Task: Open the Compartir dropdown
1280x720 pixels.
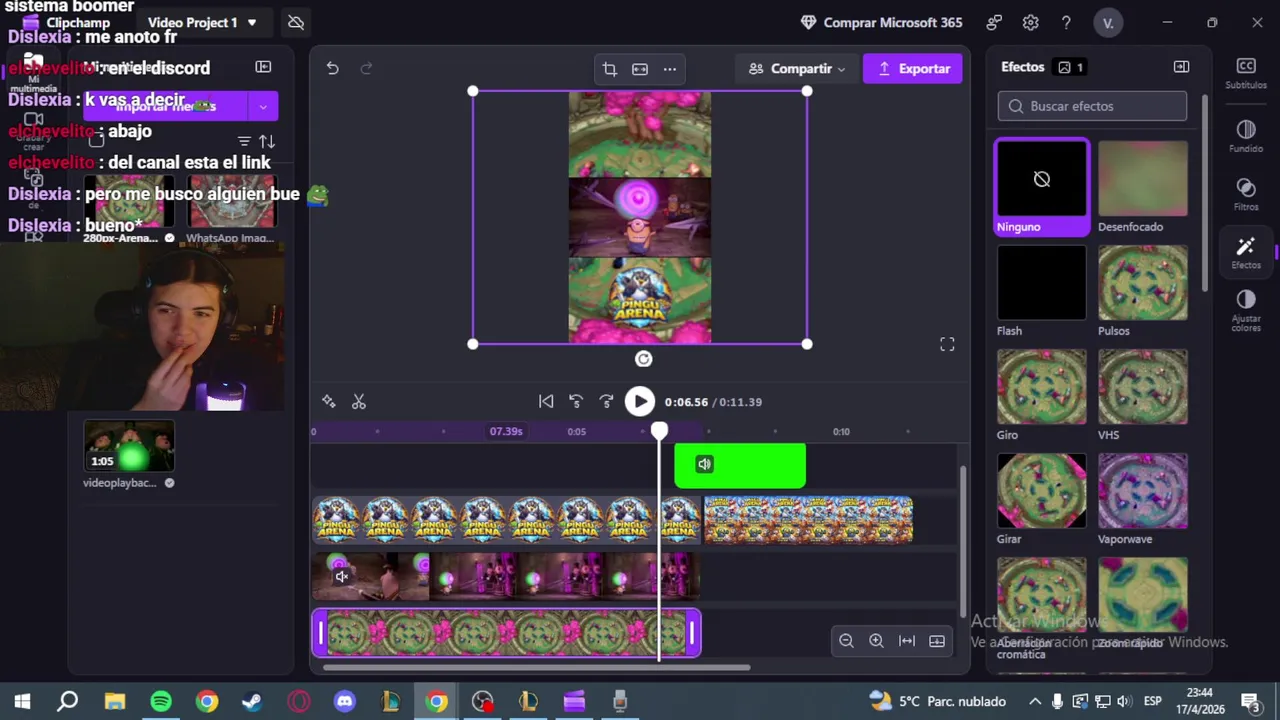Action: [796, 69]
